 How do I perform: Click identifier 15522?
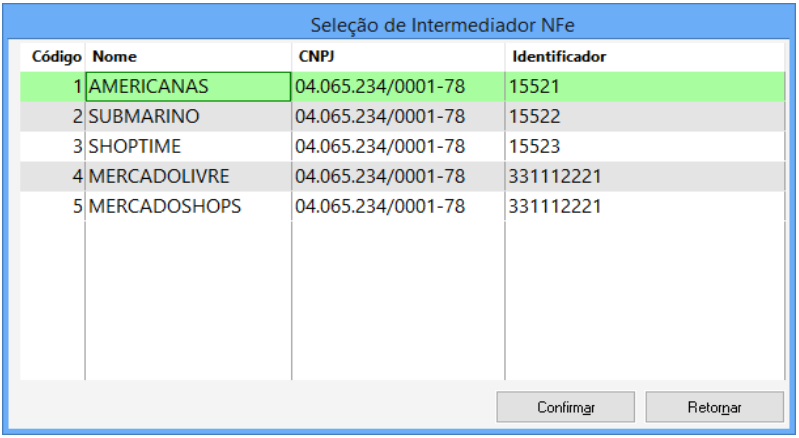tap(534, 117)
